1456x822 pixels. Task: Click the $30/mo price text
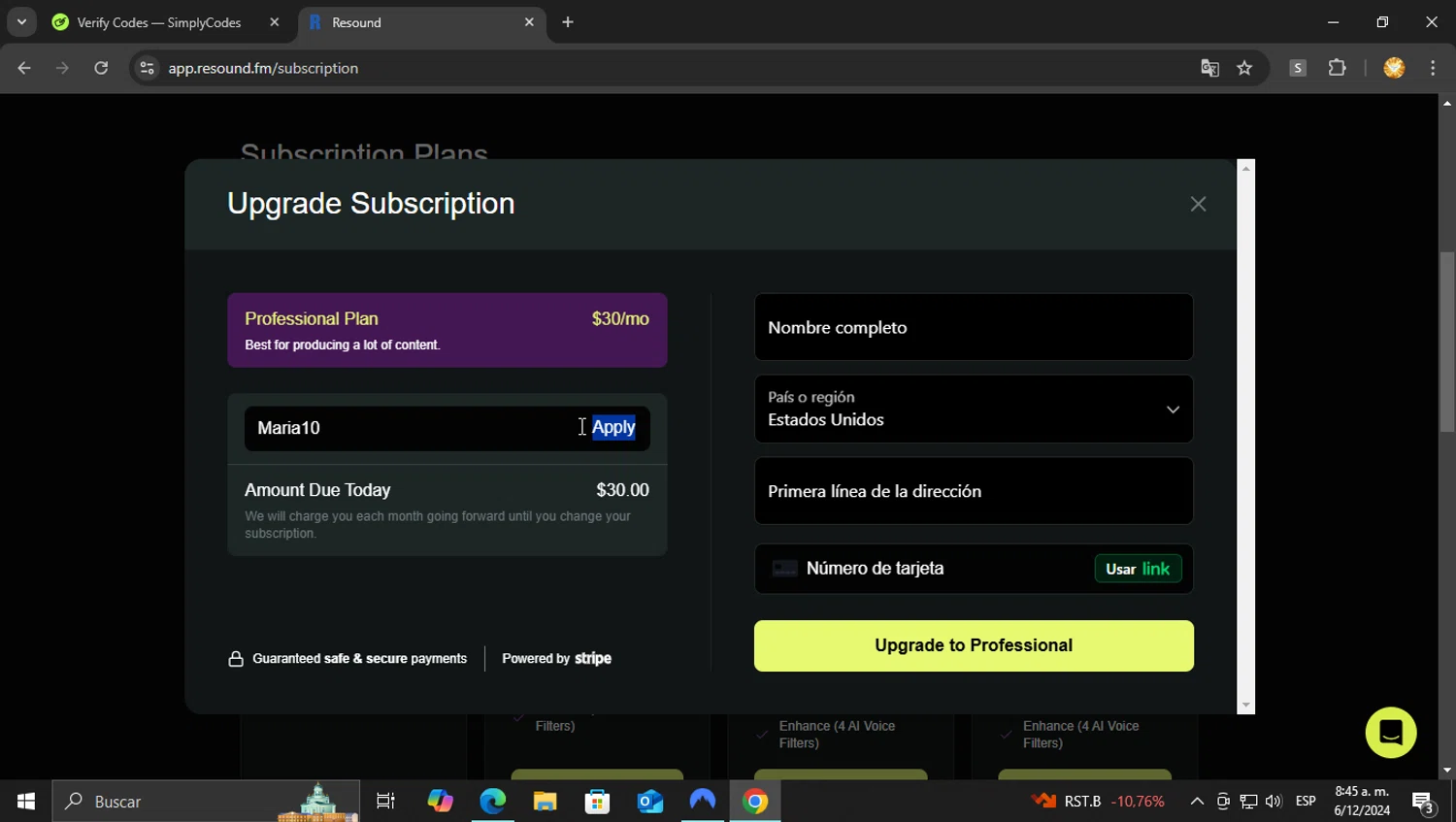point(620,318)
